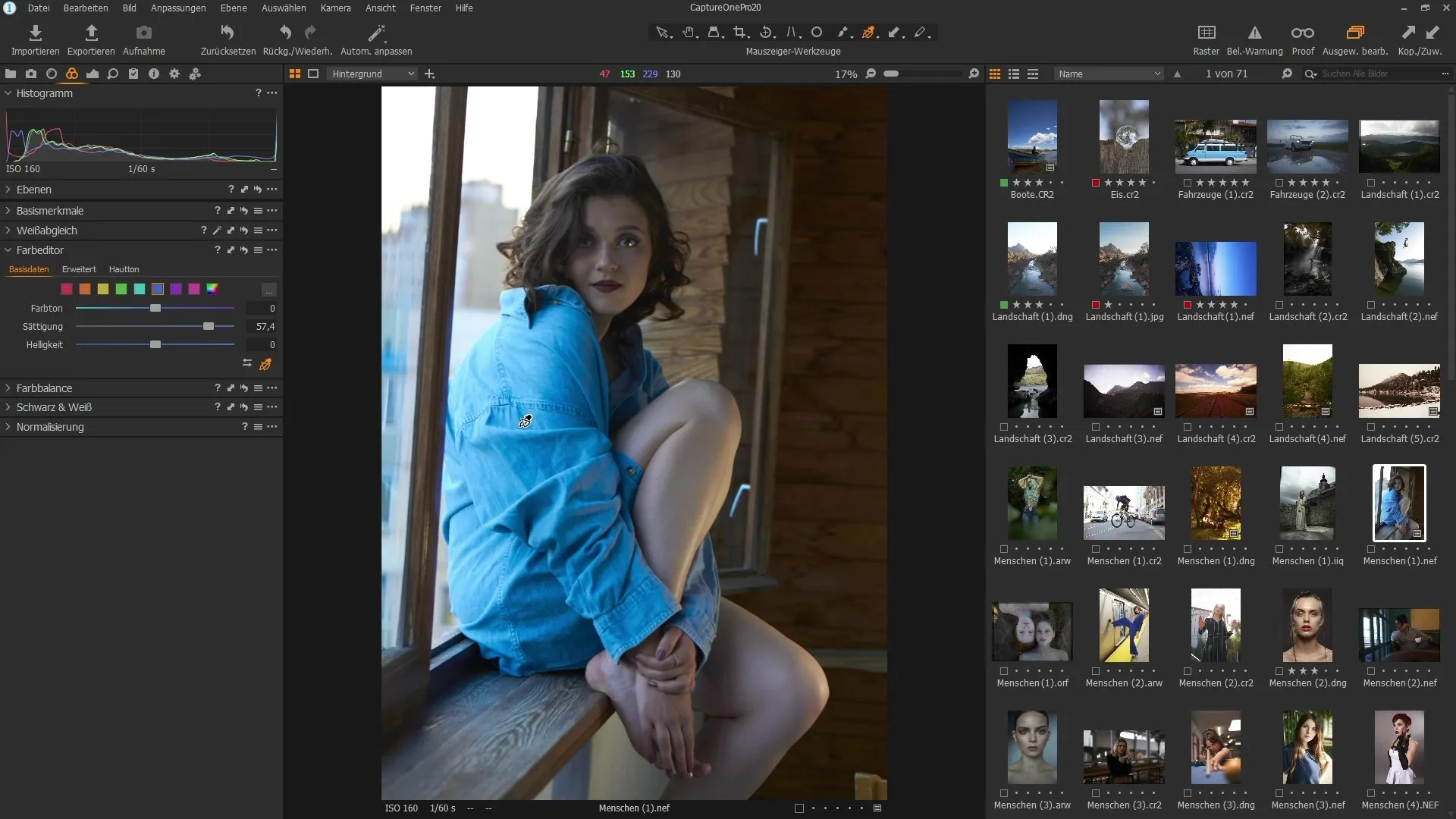This screenshot has height=819, width=1456.
Task: Select the green color swatch
Action: 121,289
